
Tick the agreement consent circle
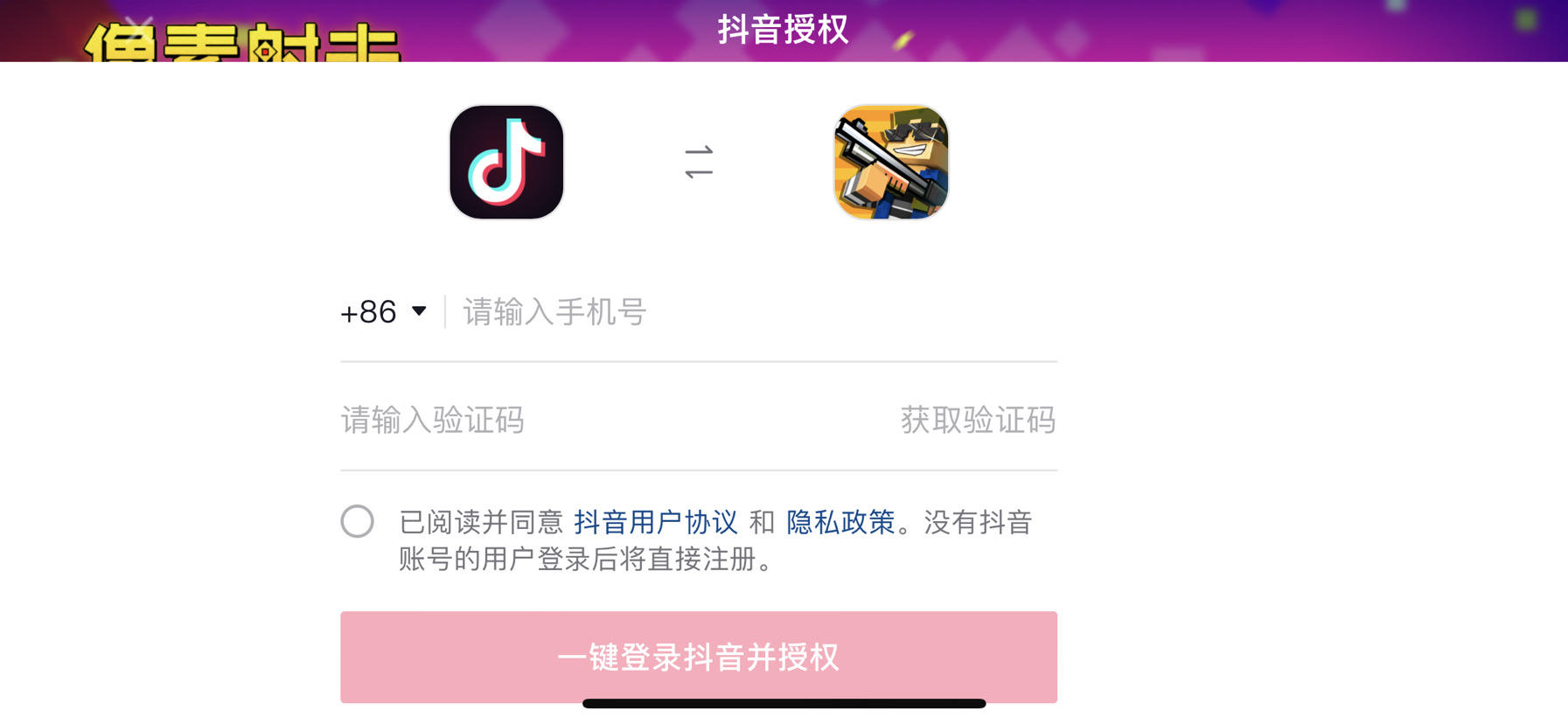tap(357, 521)
